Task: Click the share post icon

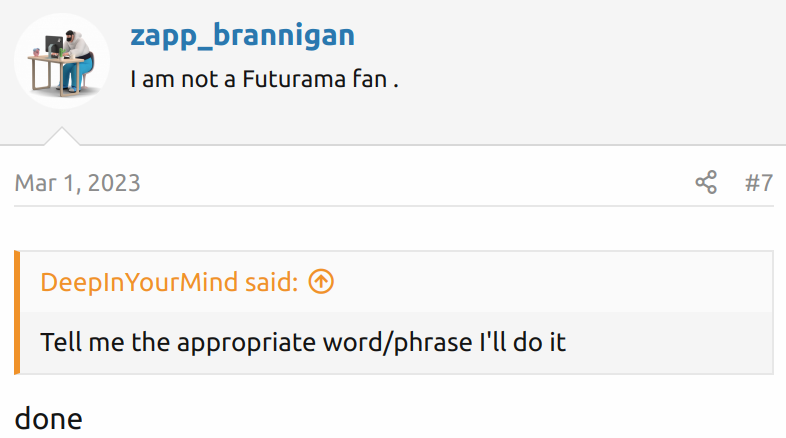Action: click(x=706, y=183)
